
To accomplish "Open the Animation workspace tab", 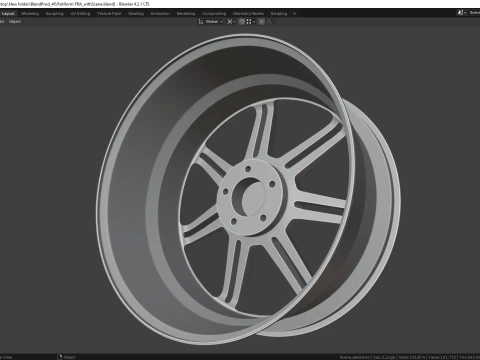I will (160, 14).
